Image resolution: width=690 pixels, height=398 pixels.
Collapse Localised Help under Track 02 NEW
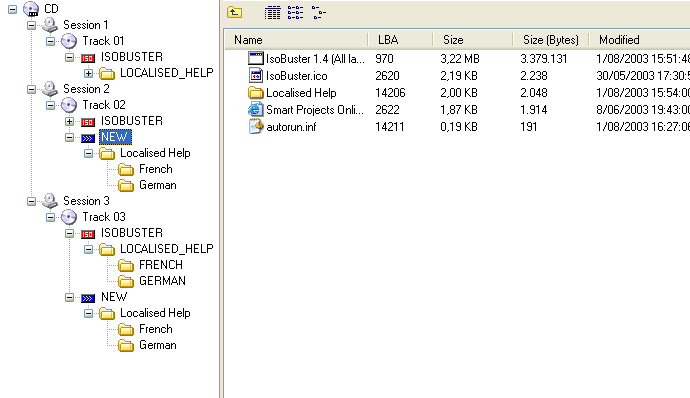coord(88,153)
